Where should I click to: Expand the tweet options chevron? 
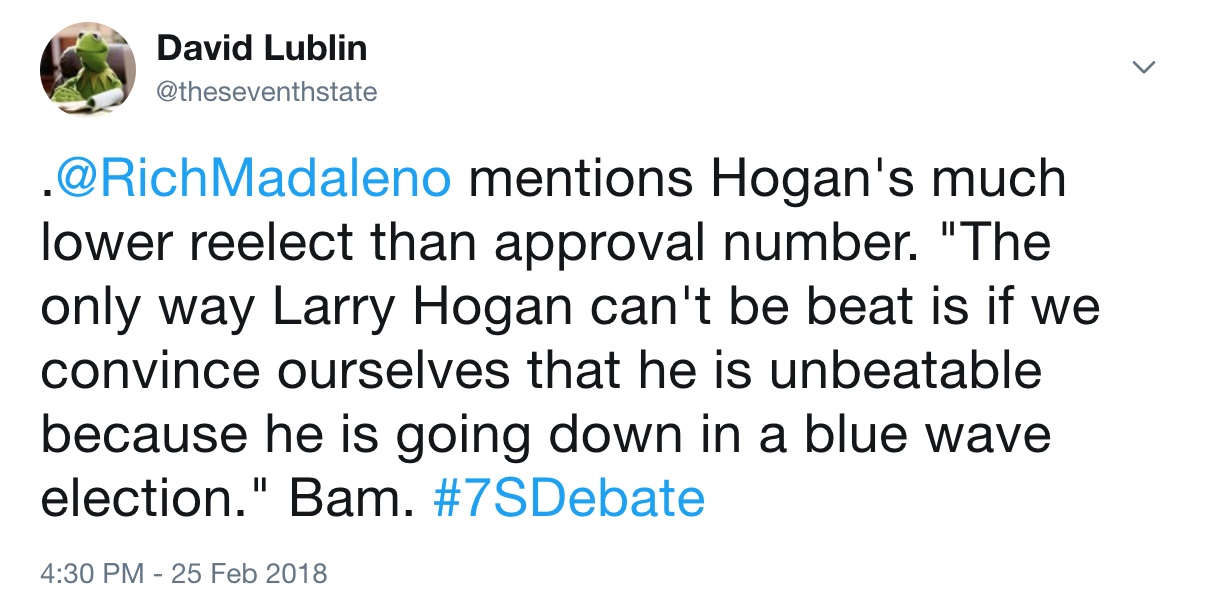[1143, 67]
